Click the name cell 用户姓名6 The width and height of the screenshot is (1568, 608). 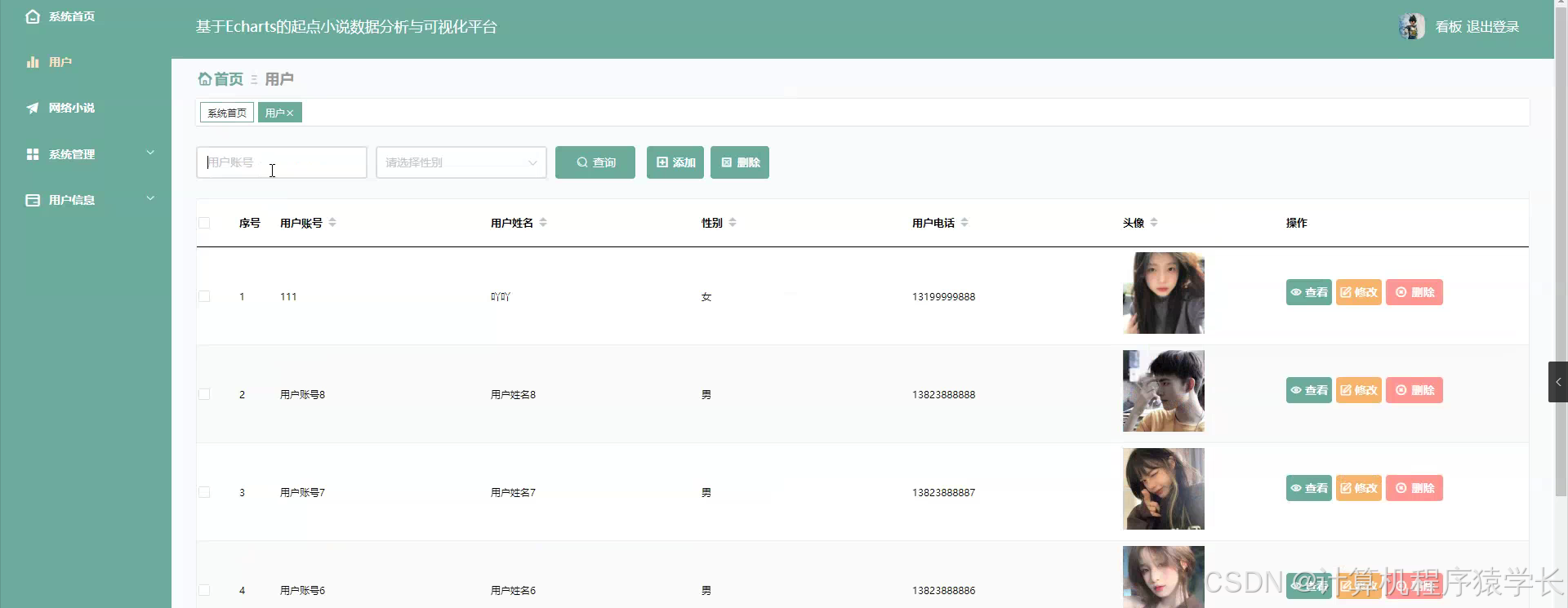[x=513, y=591]
